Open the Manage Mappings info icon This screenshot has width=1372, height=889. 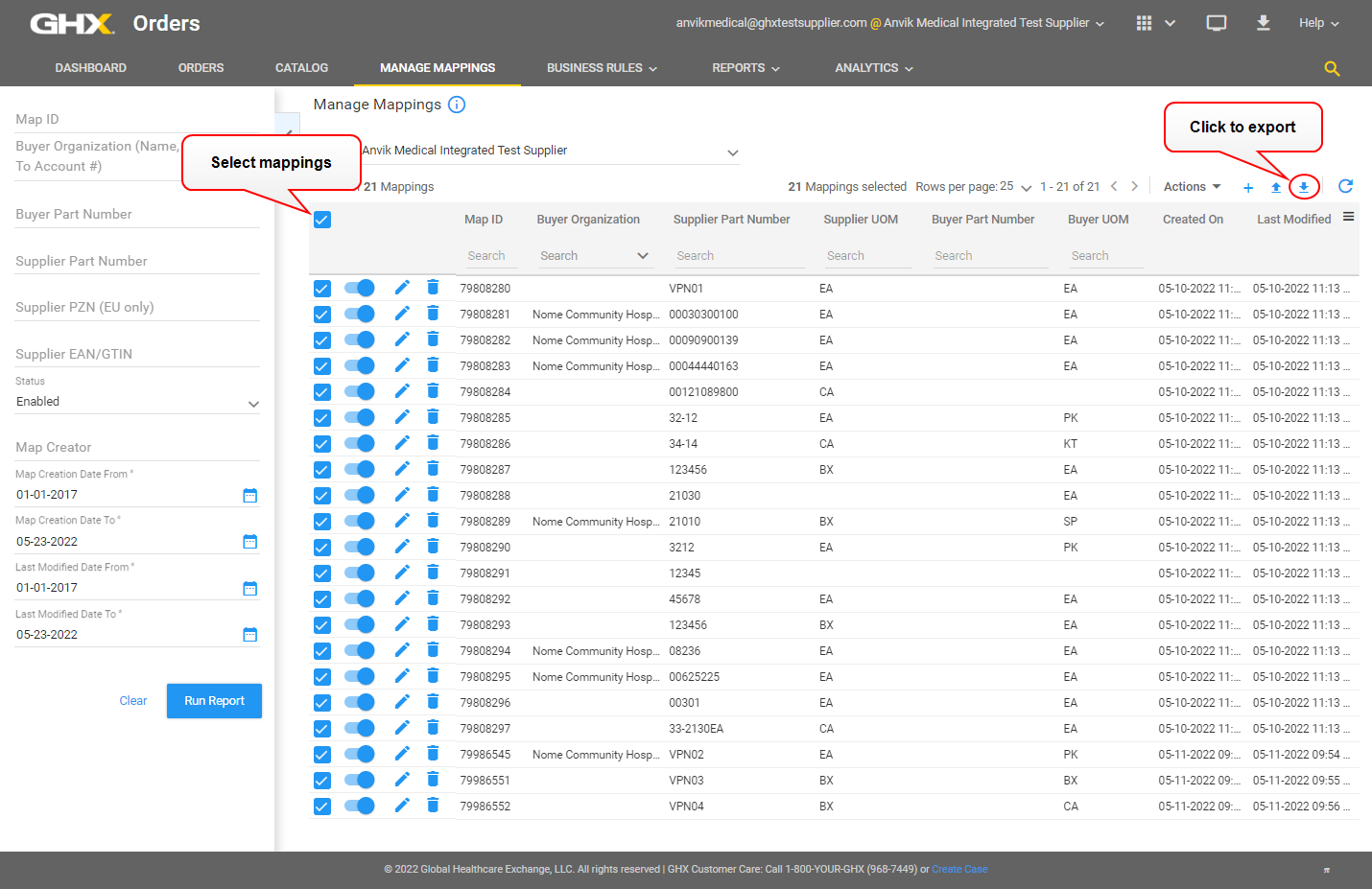(x=457, y=105)
